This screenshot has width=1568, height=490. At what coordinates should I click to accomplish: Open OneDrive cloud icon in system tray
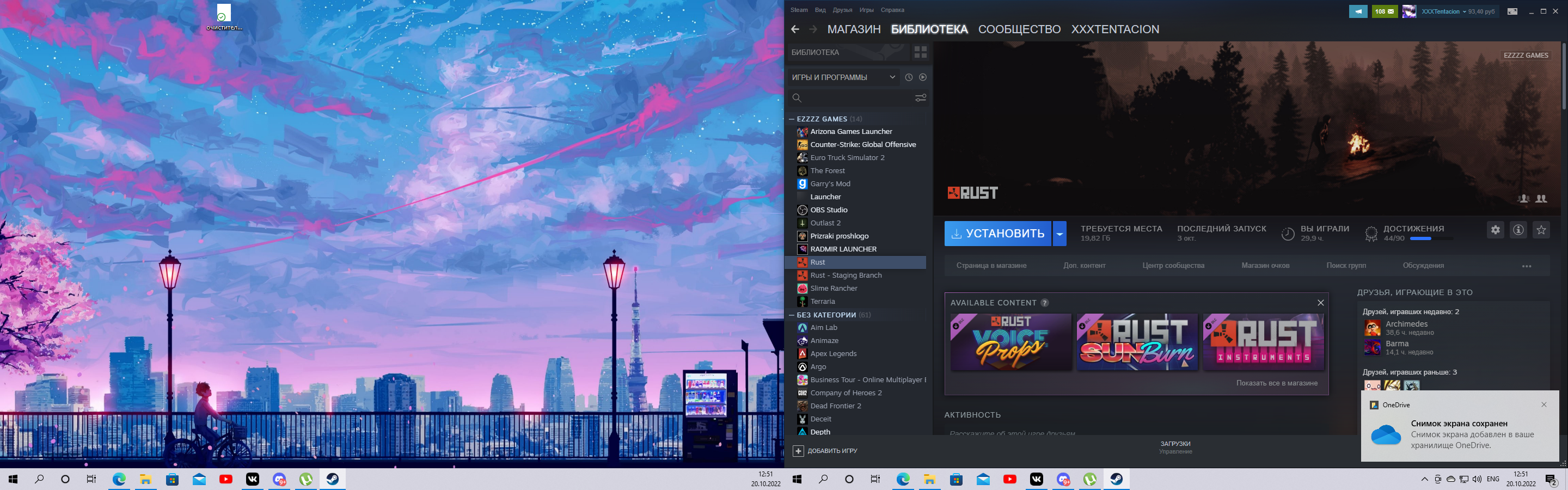point(1450,480)
